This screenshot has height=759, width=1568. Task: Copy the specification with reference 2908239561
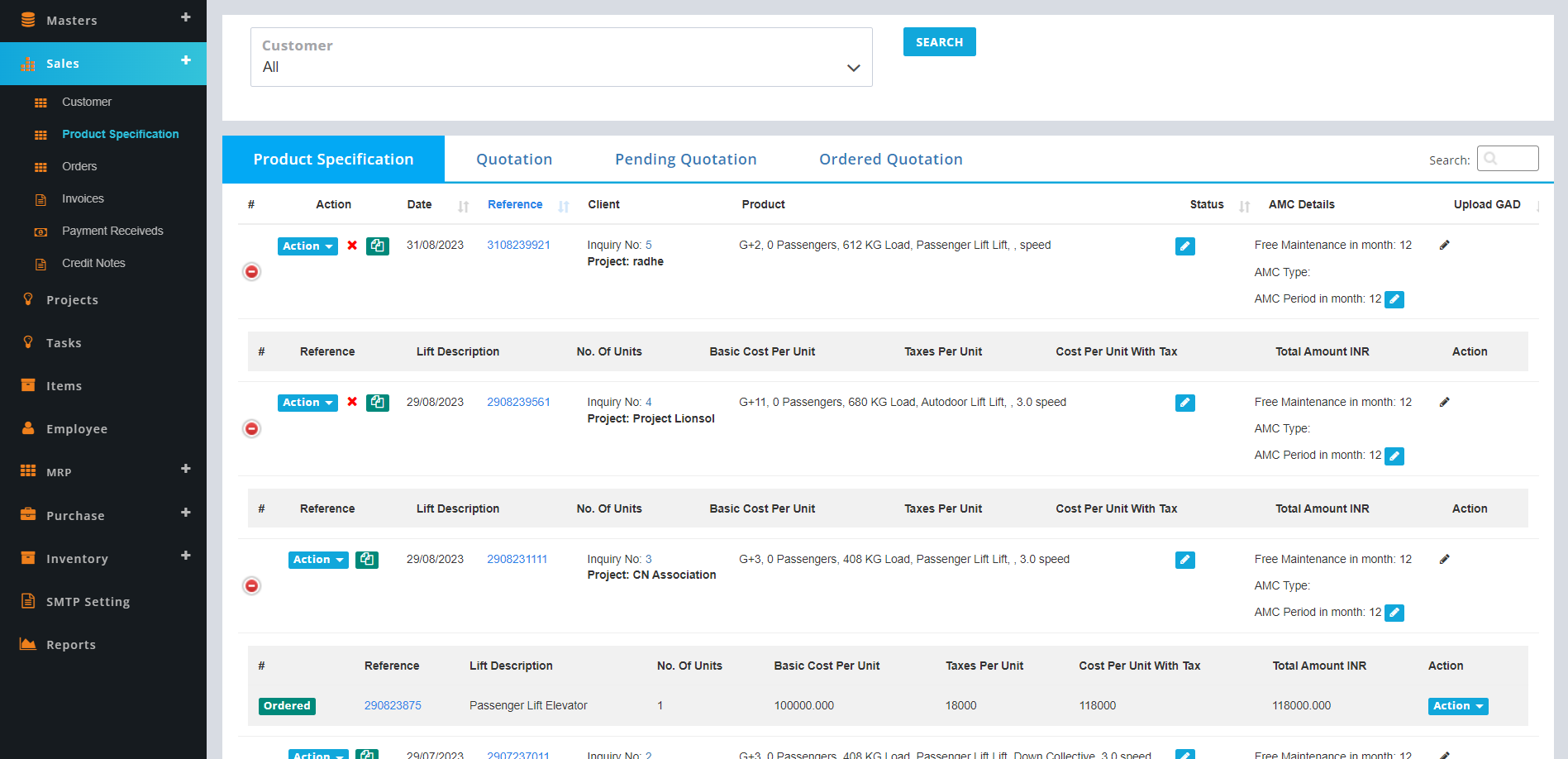pos(378,403)
